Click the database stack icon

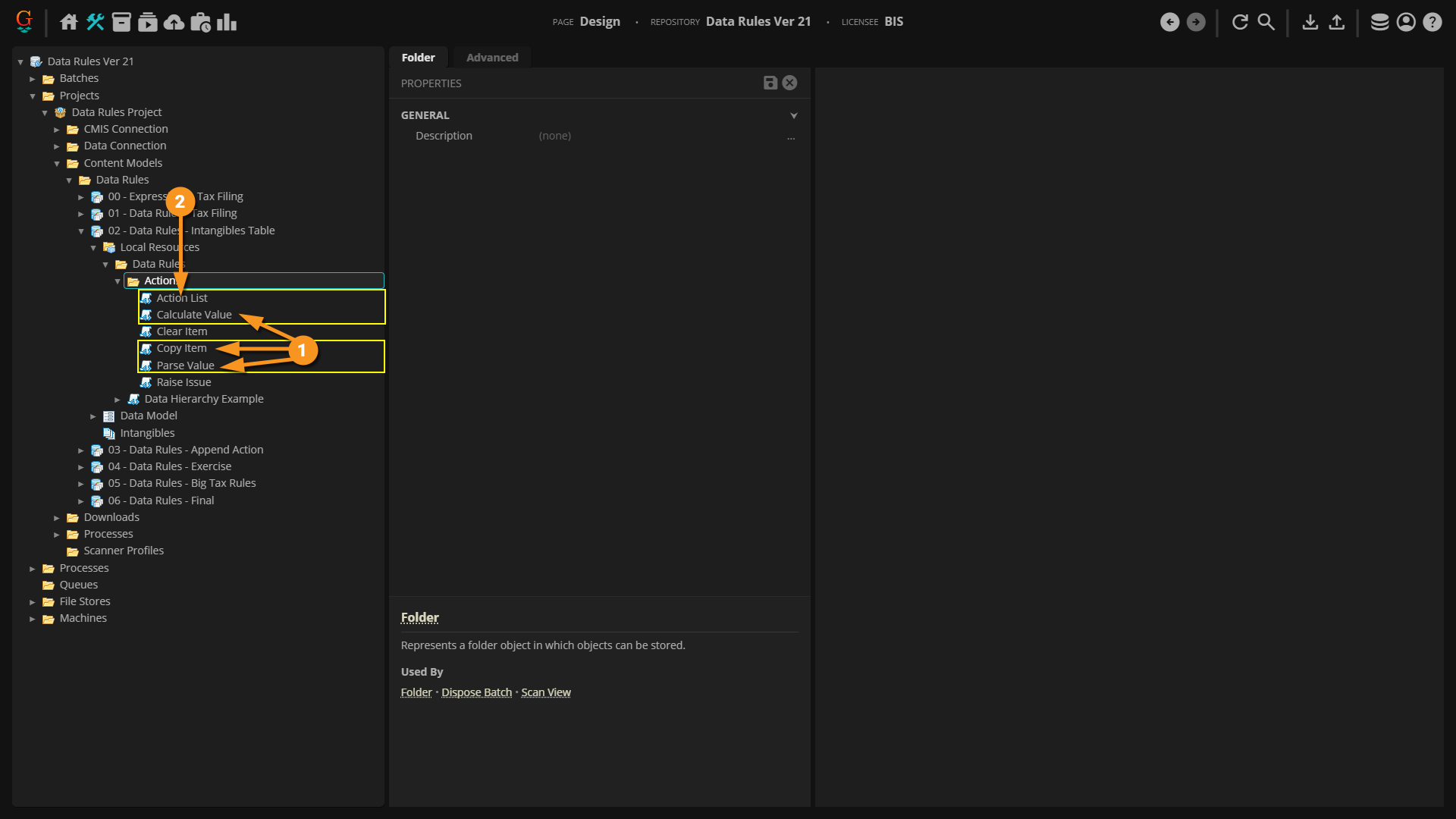tap(1379, 22)
